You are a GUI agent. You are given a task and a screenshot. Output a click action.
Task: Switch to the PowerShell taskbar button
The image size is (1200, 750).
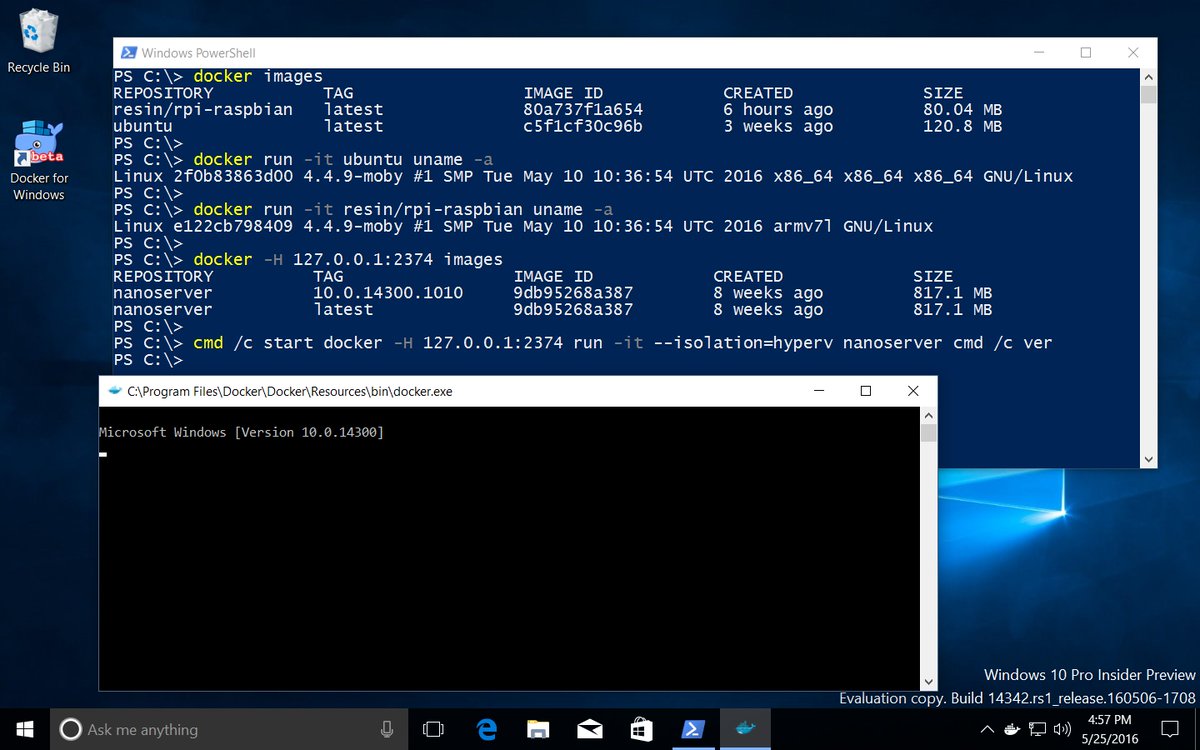[692, 729]
